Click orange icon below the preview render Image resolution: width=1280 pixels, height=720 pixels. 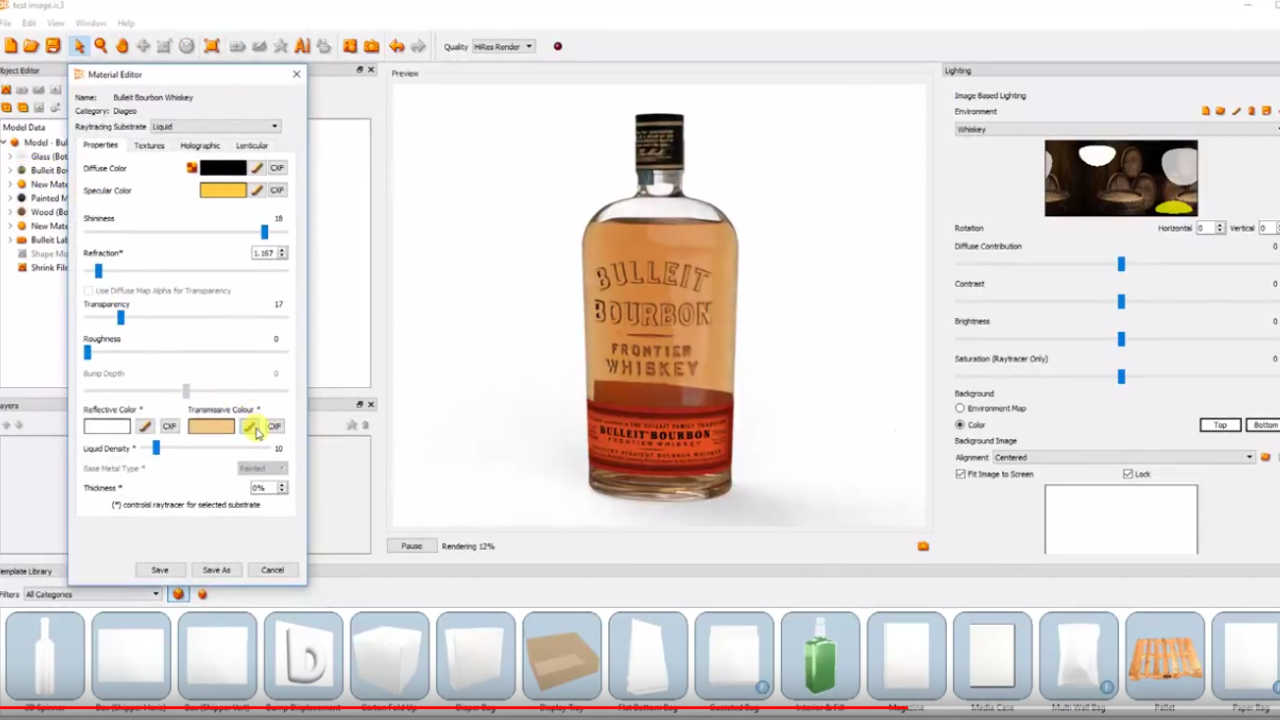[x=923, y=546]
